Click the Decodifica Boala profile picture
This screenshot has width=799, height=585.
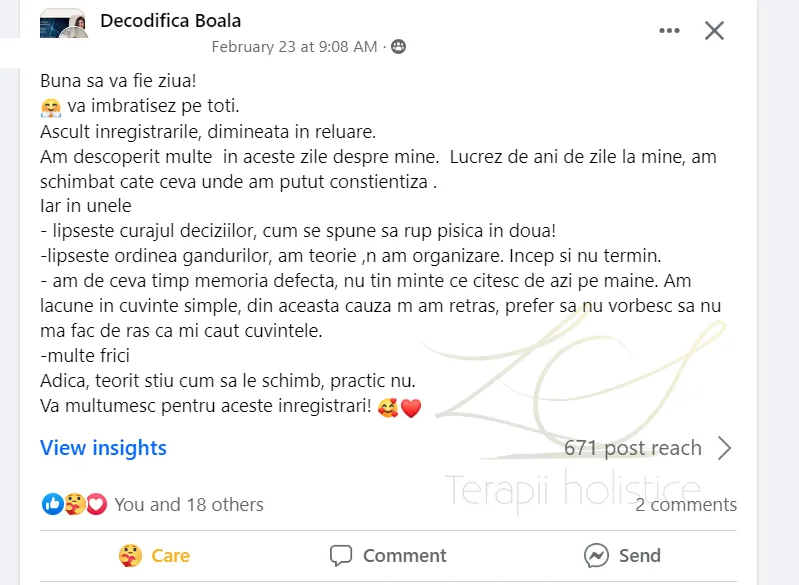coord(62,28)
